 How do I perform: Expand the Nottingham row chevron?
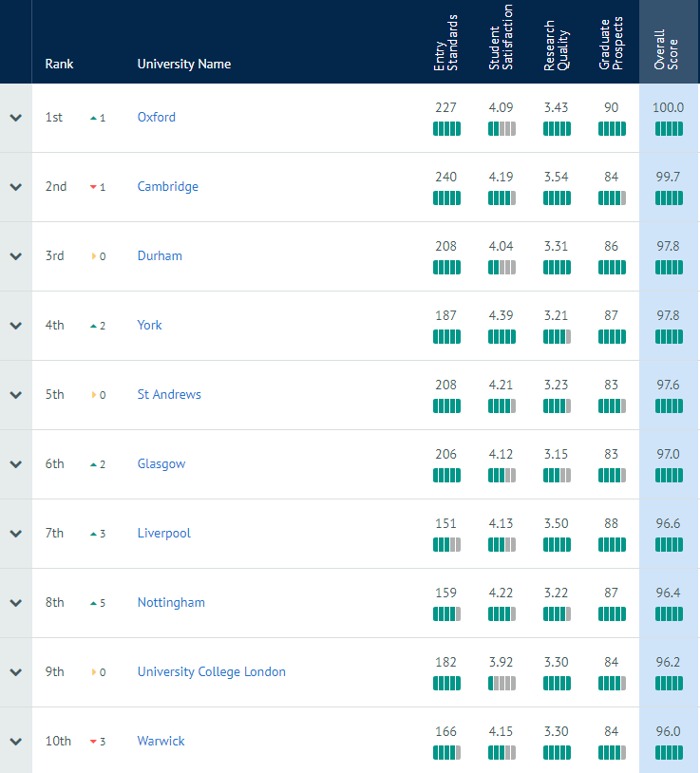point(16,603)
